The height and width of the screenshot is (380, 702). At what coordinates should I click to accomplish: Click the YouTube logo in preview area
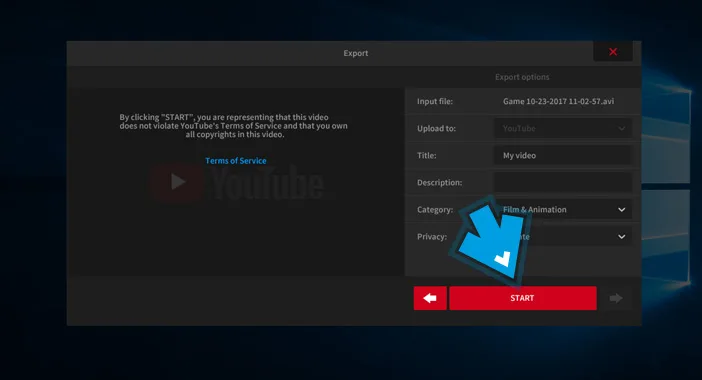237,182
